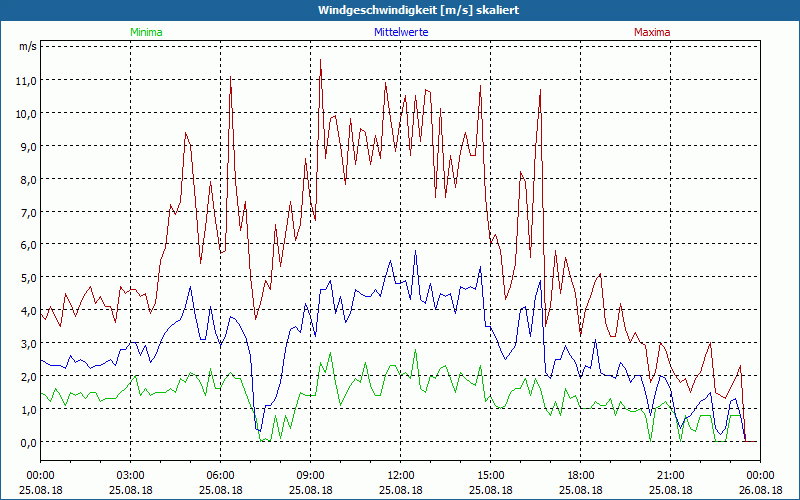Image resolution: width=800 pixels, height=500 pixels.
Task: Click the 09:00 time axis label
Action: (x=310, y=476)
